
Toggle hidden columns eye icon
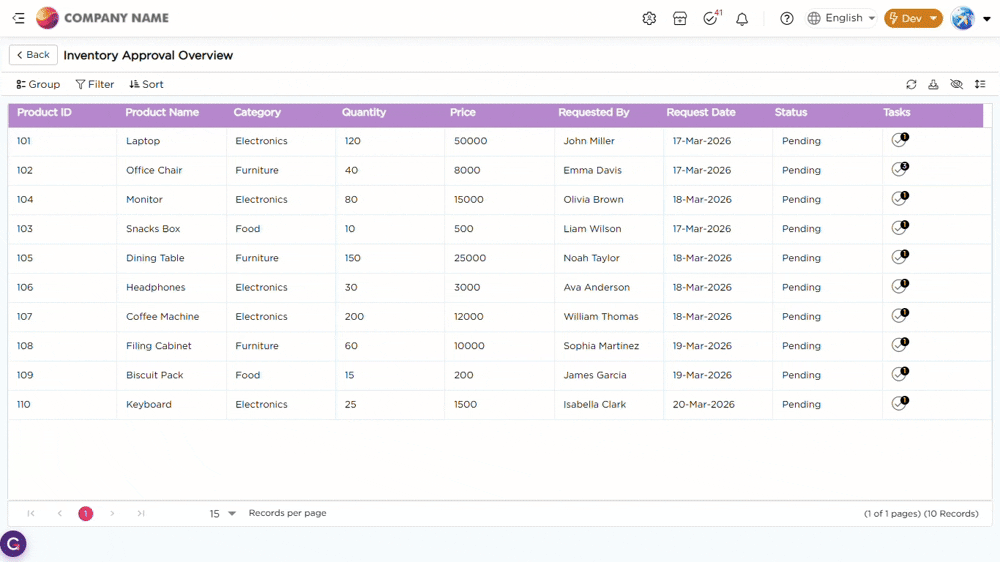point(956,85)
